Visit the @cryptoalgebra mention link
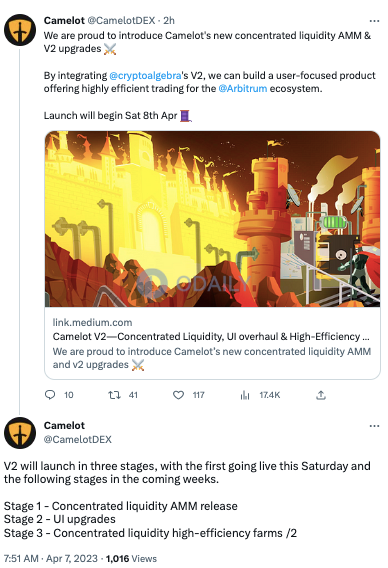This screenshot has width=388, height=568. click(145, 75)
